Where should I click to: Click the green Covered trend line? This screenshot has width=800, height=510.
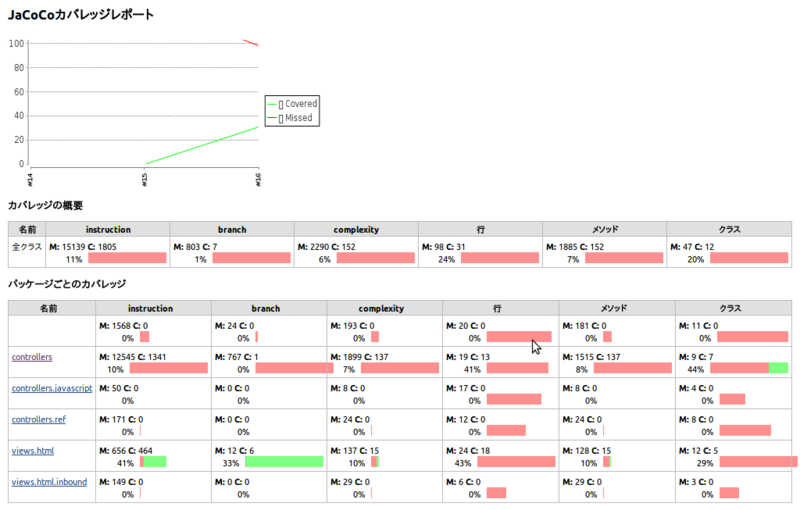[x=202, y=145]
